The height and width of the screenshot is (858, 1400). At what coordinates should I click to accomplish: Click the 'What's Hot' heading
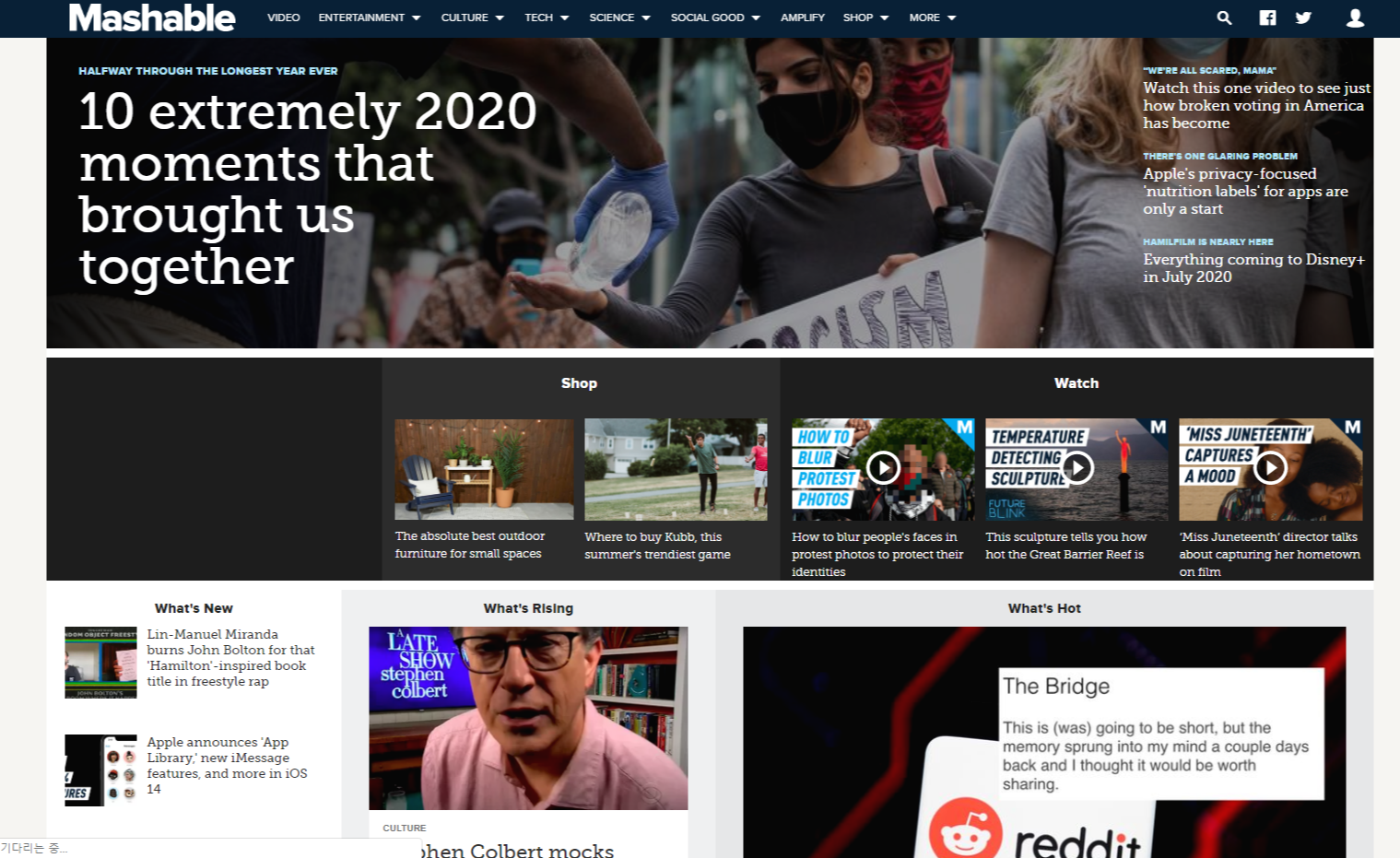pos(1044,608)
